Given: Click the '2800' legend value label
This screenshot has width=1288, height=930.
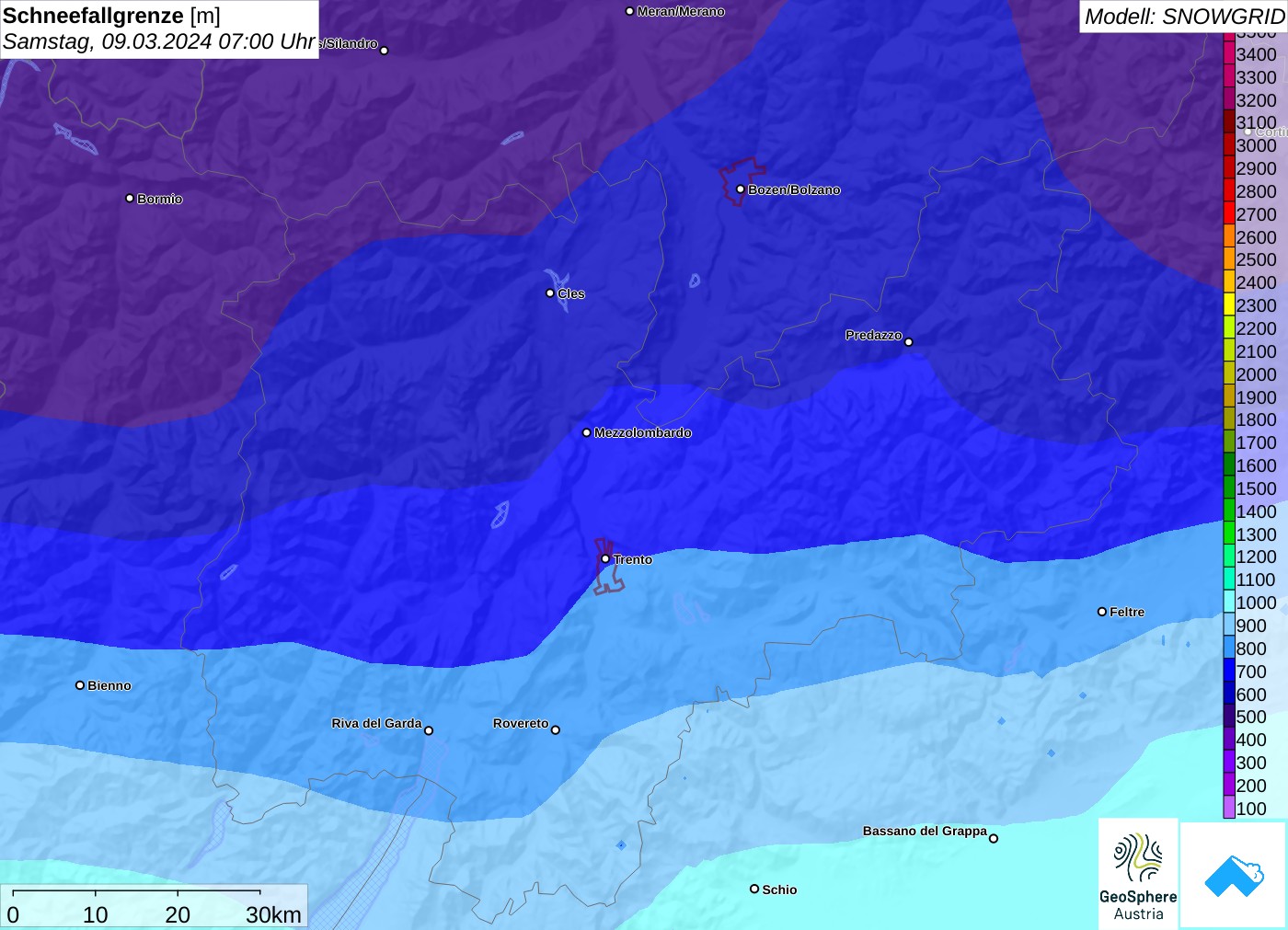Looking at the screenshot, I should click(1256, 190).
